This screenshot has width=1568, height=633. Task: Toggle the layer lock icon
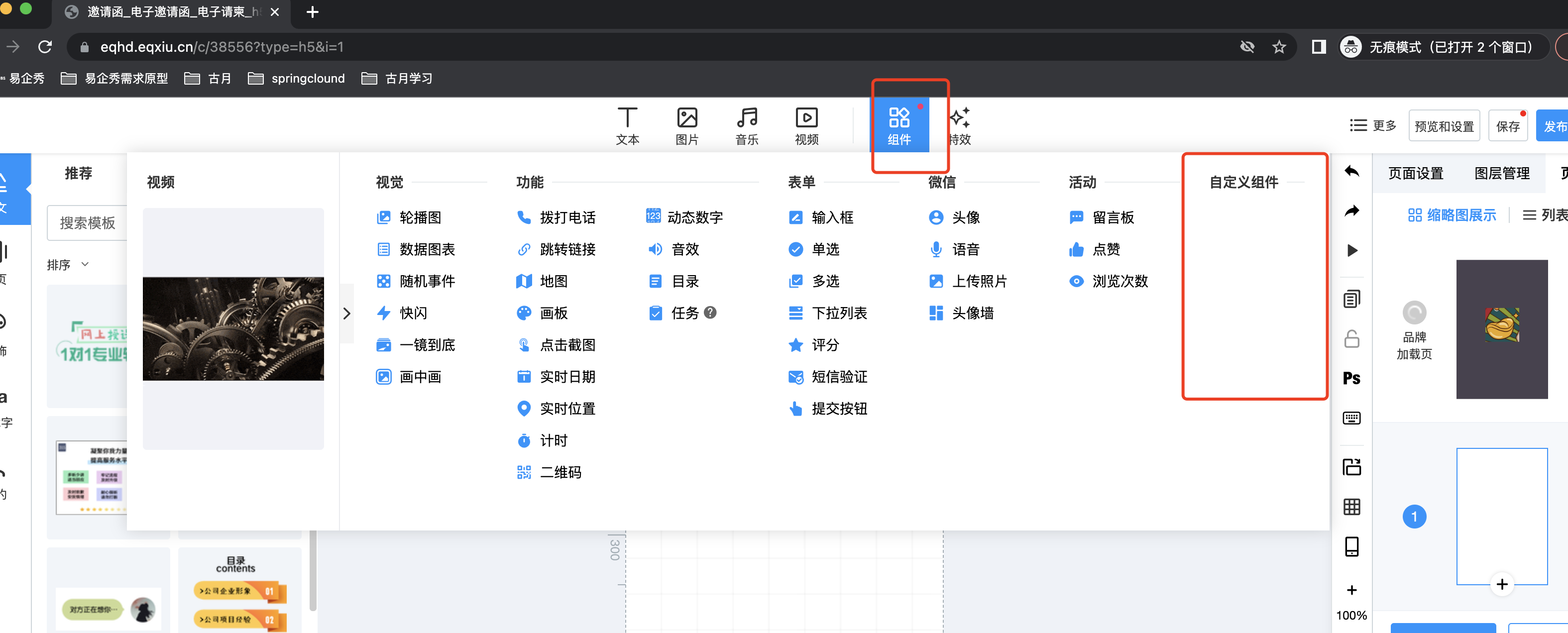click(x=1351, y=338)
